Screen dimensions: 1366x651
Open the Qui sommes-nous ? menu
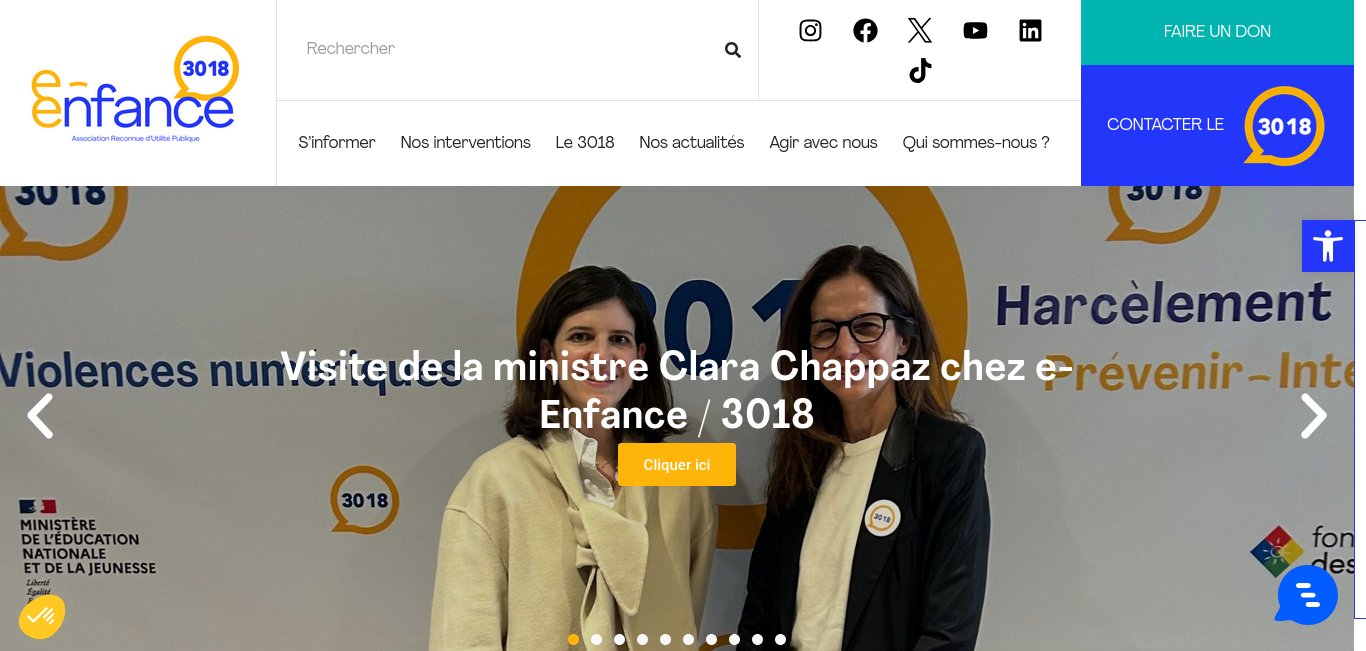[976, 142]
